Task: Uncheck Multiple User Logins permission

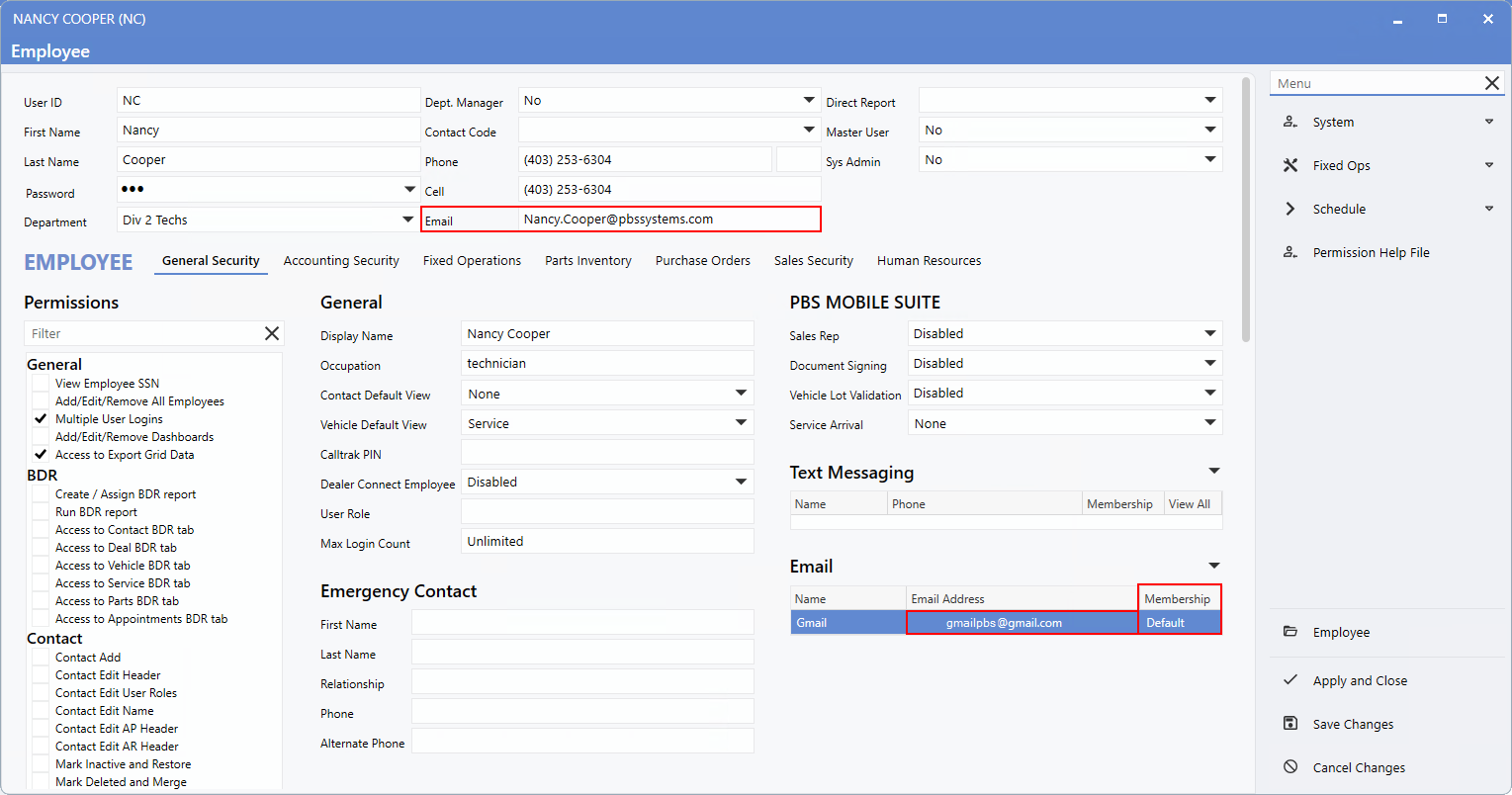Action: [41, 419]
